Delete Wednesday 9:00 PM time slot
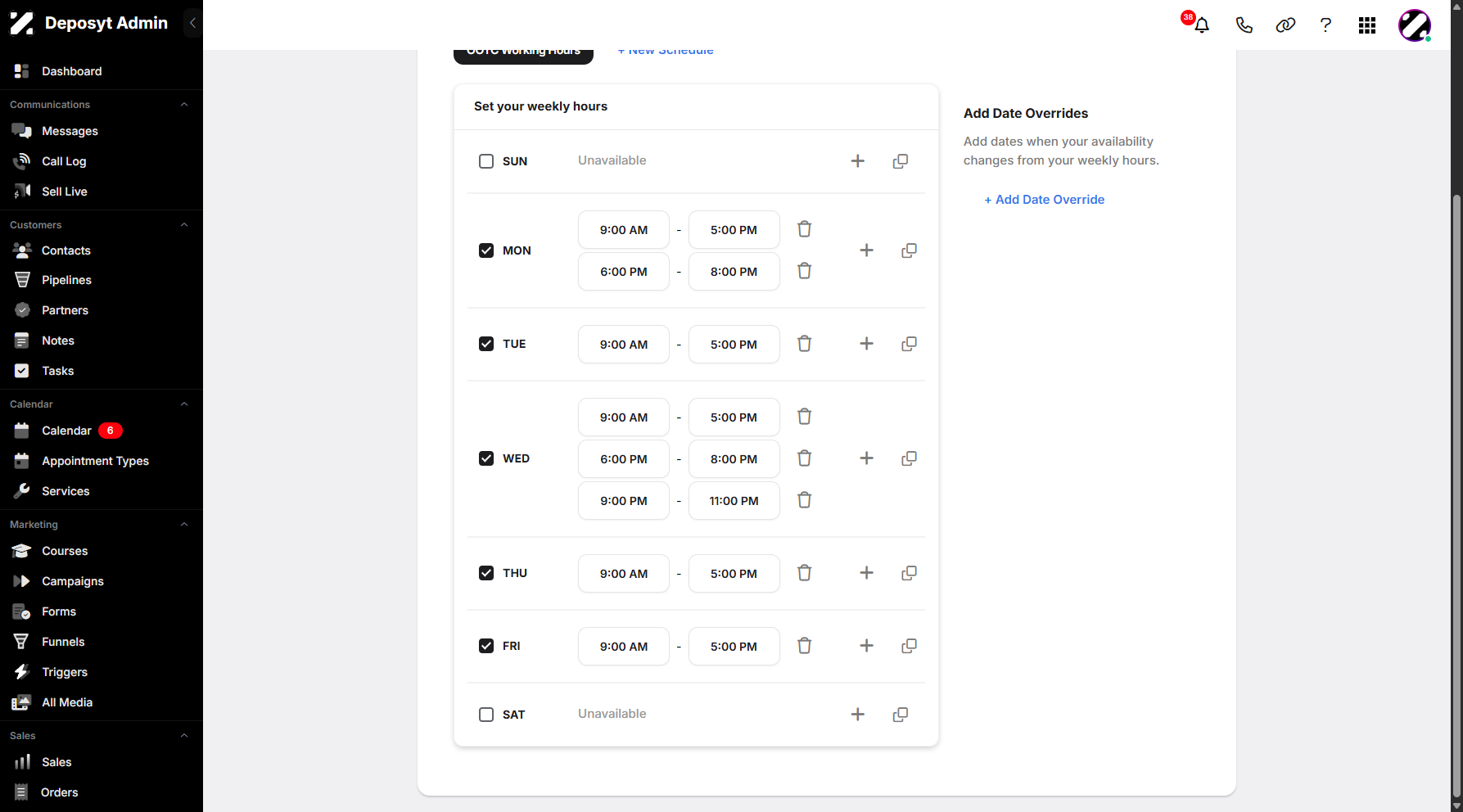Viewport: 1463px width, 812px height. pyautogui.click(x=805, y=500)
